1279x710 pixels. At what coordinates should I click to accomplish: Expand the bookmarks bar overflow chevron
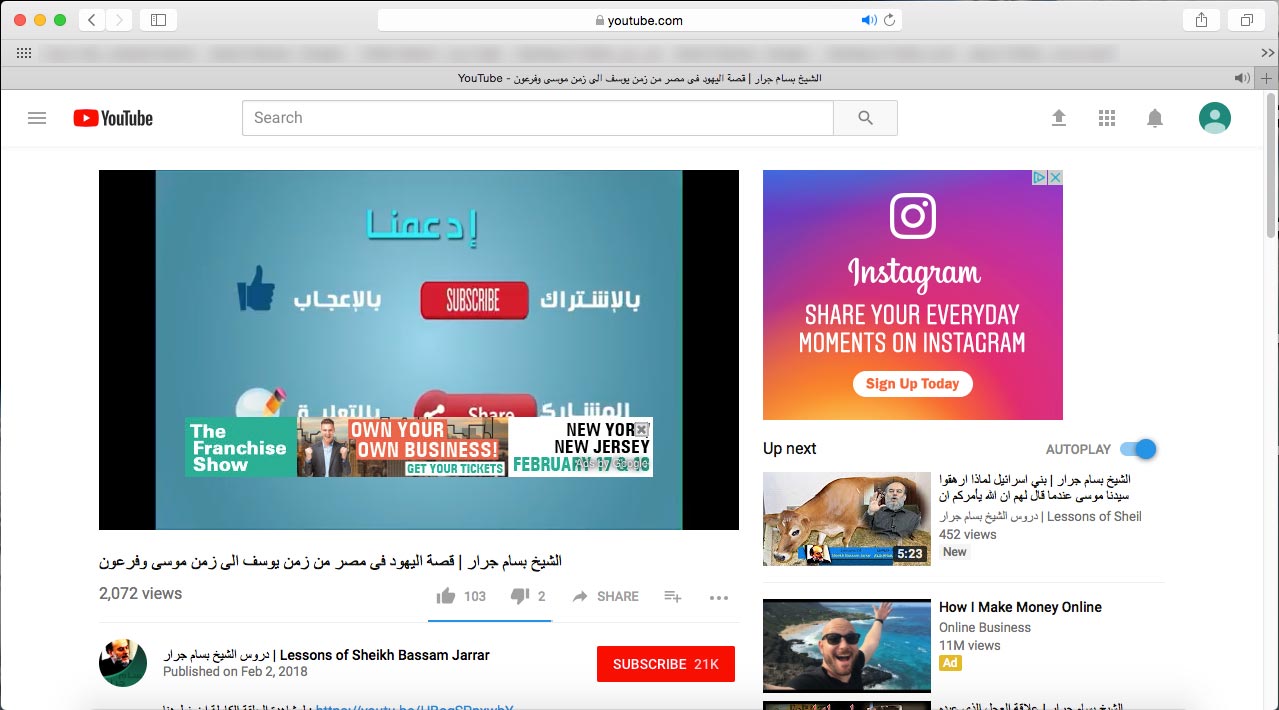[1267, 52]
